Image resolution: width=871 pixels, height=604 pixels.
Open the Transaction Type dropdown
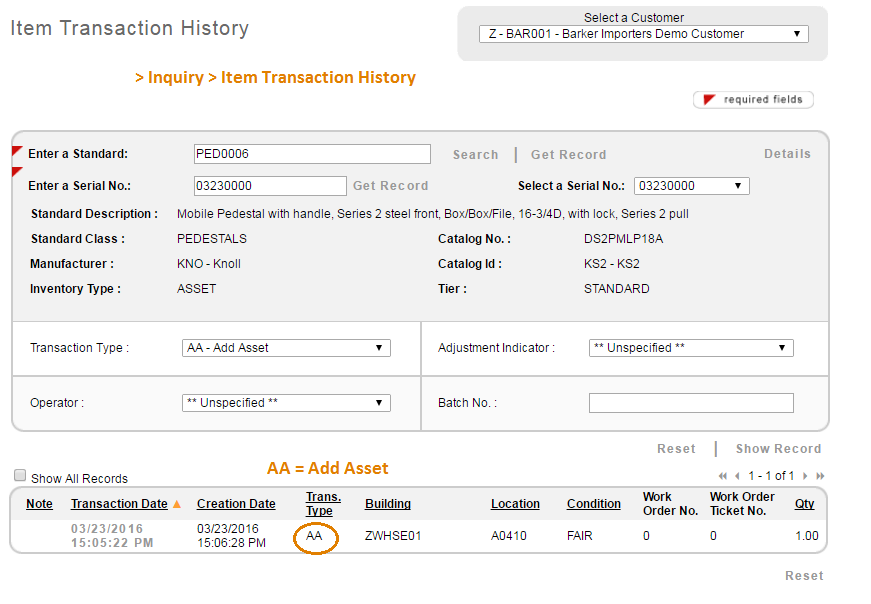click(x=286, y=348)
